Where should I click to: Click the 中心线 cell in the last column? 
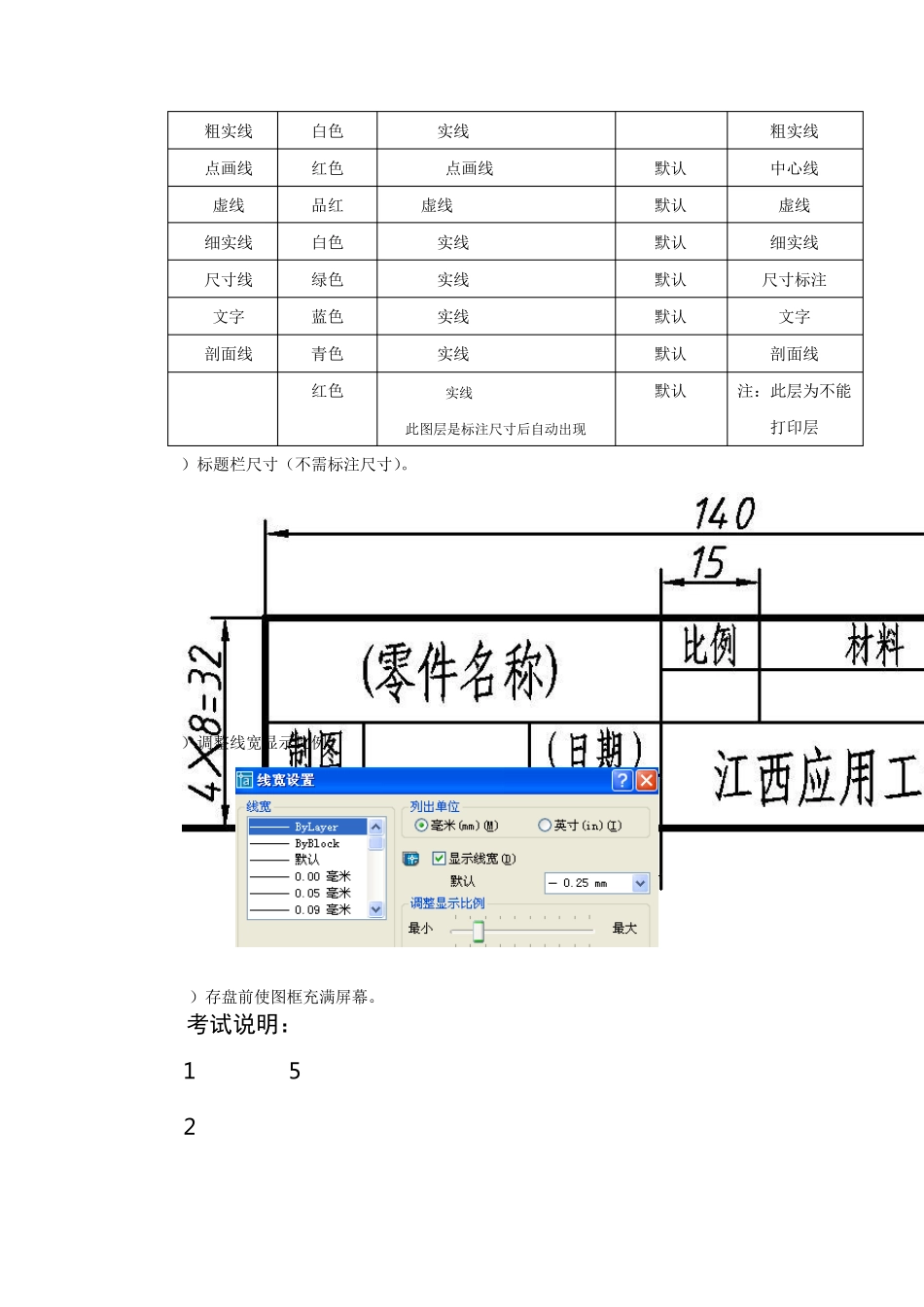[x=795, y=168]
